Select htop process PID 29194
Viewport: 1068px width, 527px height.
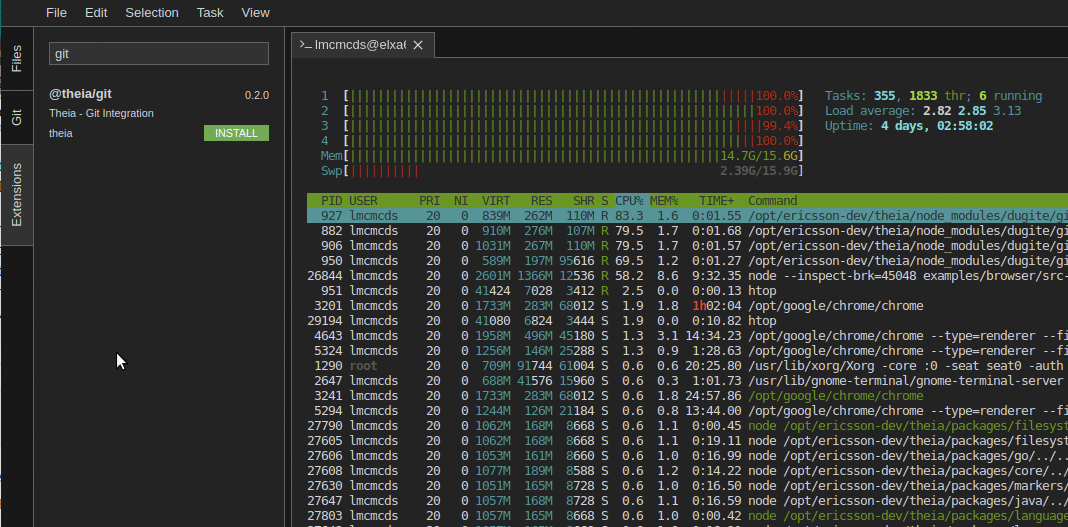(687, 321)
